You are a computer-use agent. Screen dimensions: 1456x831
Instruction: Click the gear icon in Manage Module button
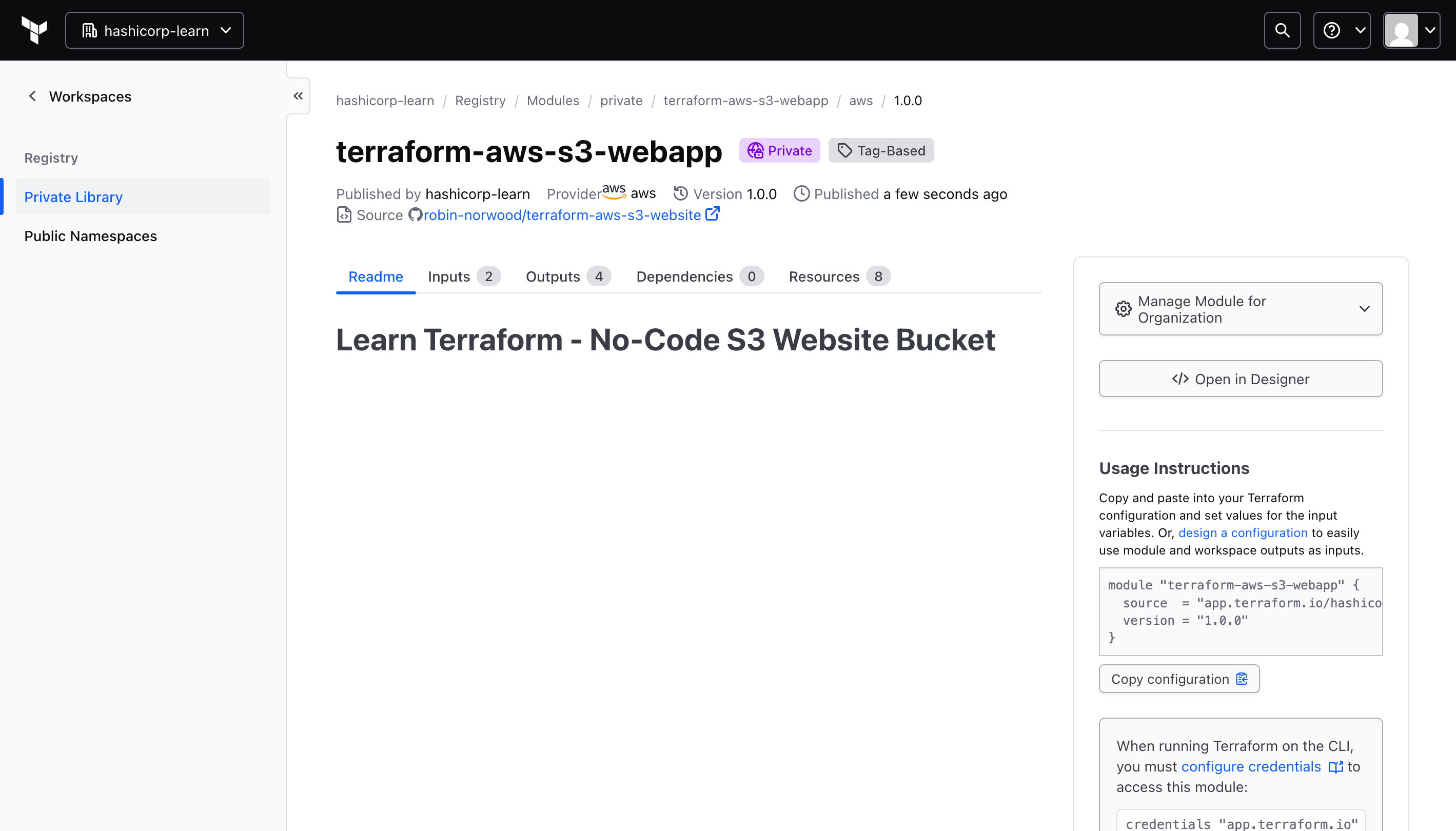pos(1122,309)
